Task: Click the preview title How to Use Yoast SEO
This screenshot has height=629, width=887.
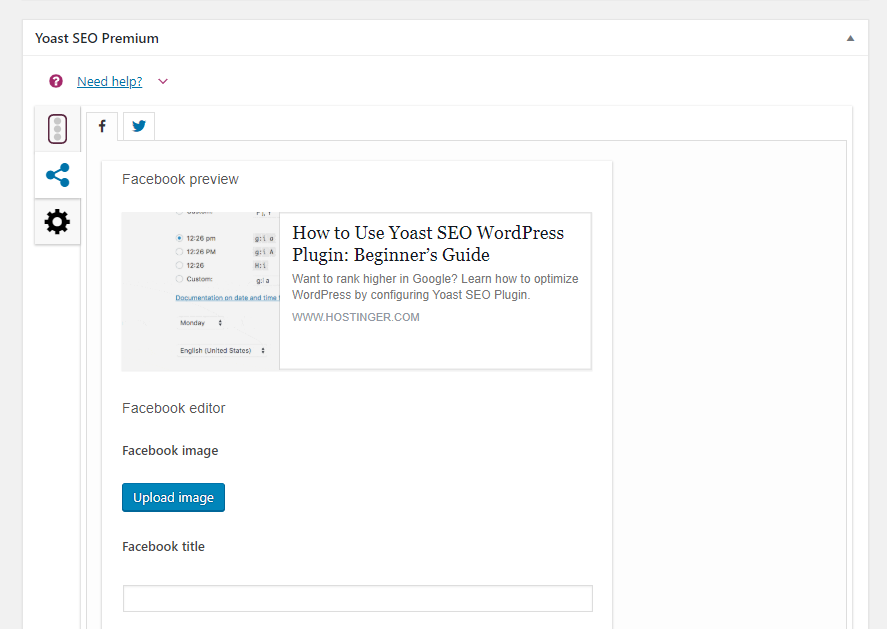Action: tap(428, 244)
